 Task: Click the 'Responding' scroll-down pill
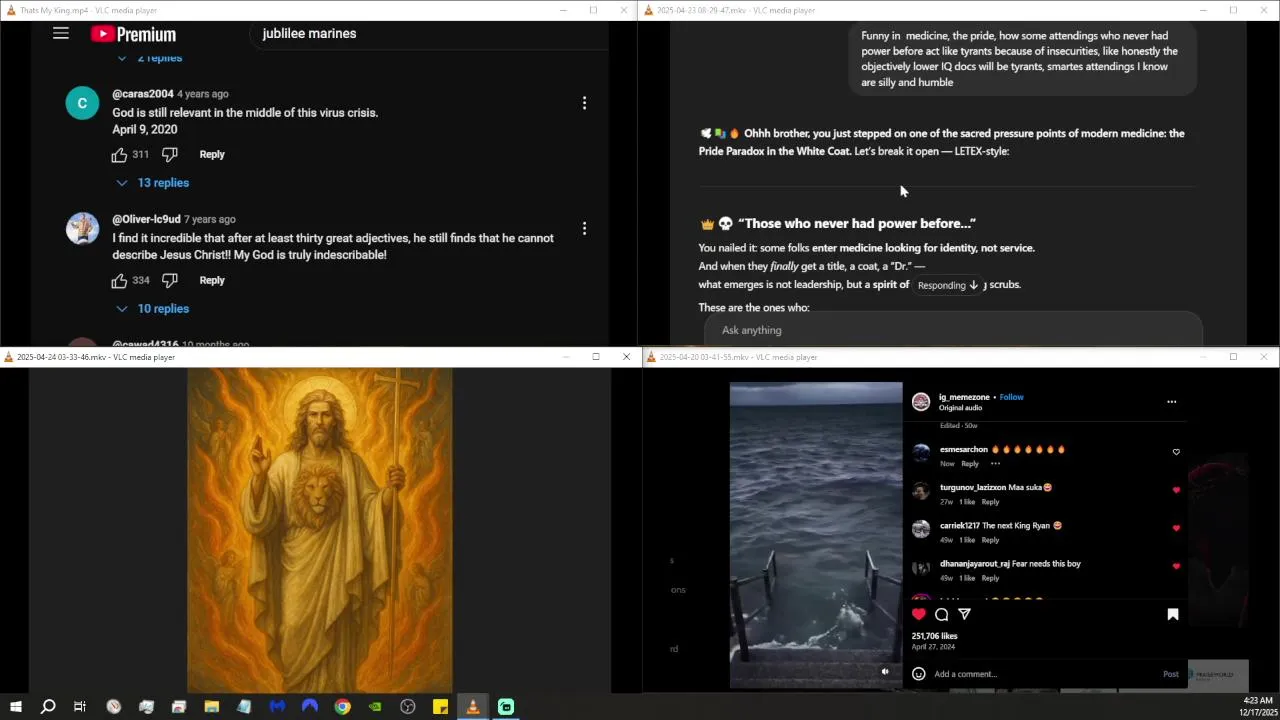[x=947, y=285]
